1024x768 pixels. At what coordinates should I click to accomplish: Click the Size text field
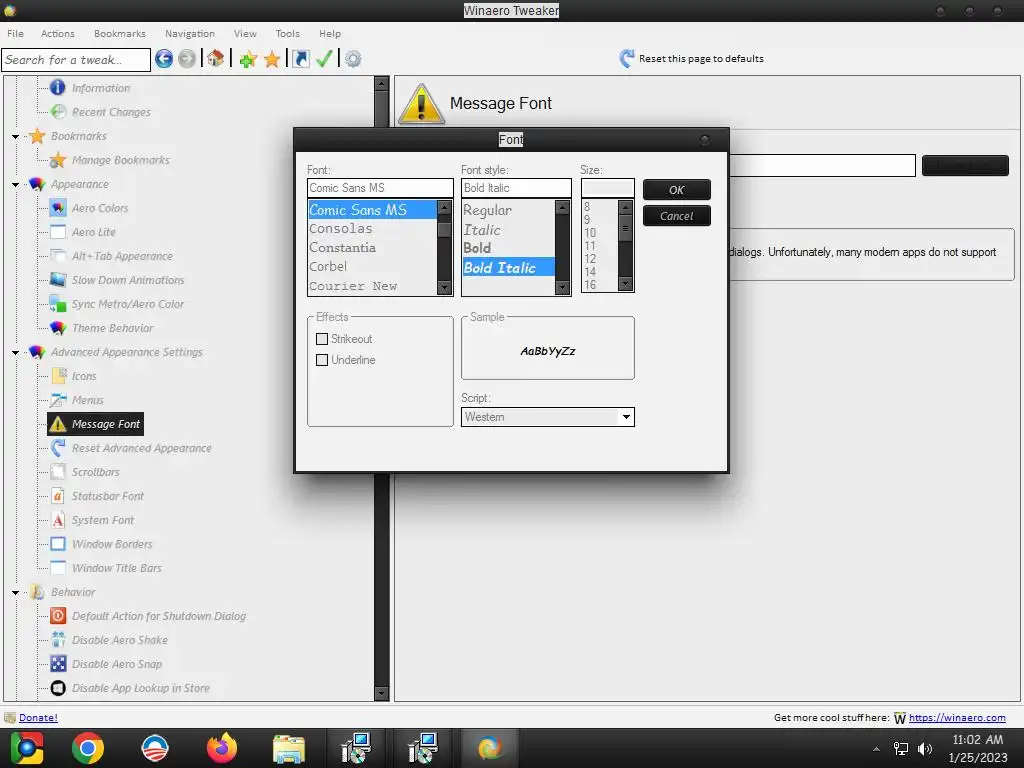click(607, 188)
